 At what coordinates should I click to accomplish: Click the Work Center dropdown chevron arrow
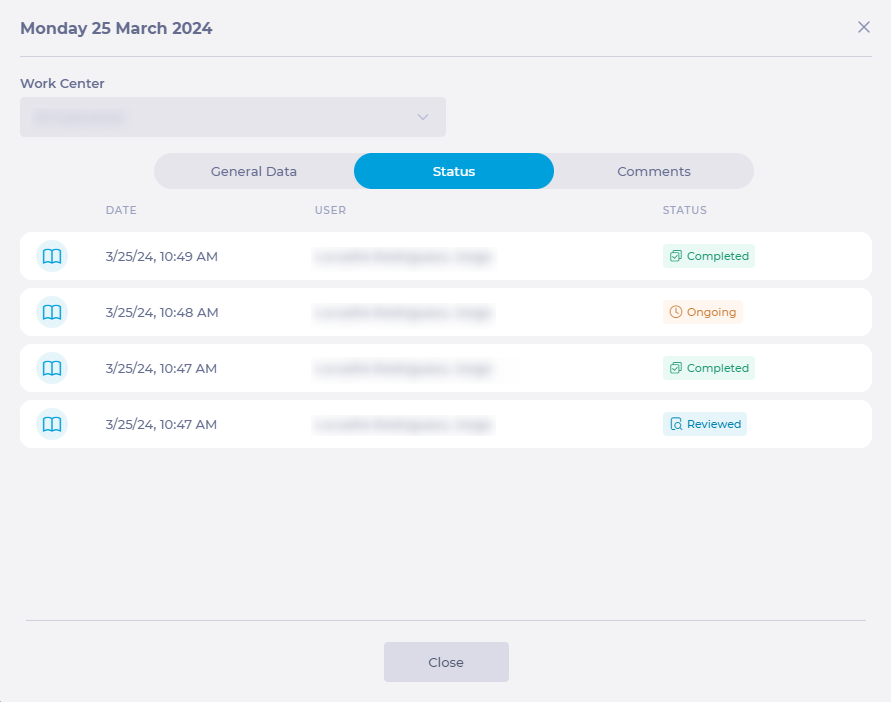click(423, 117)
